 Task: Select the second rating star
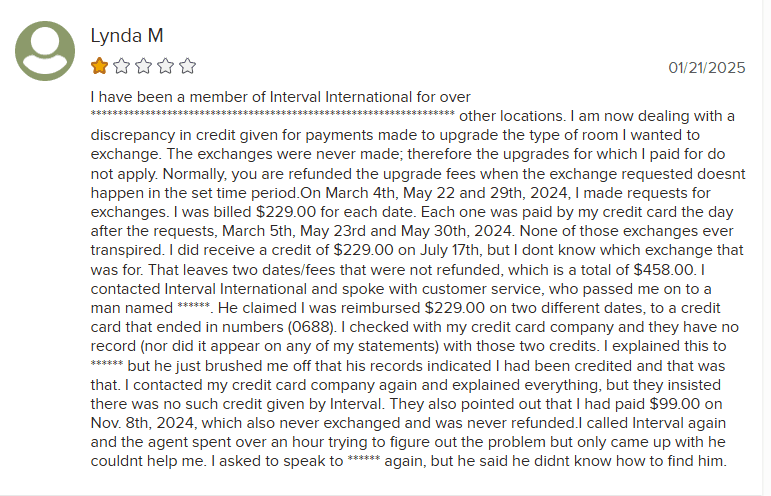pyautogui.click(x=121, y=67)
